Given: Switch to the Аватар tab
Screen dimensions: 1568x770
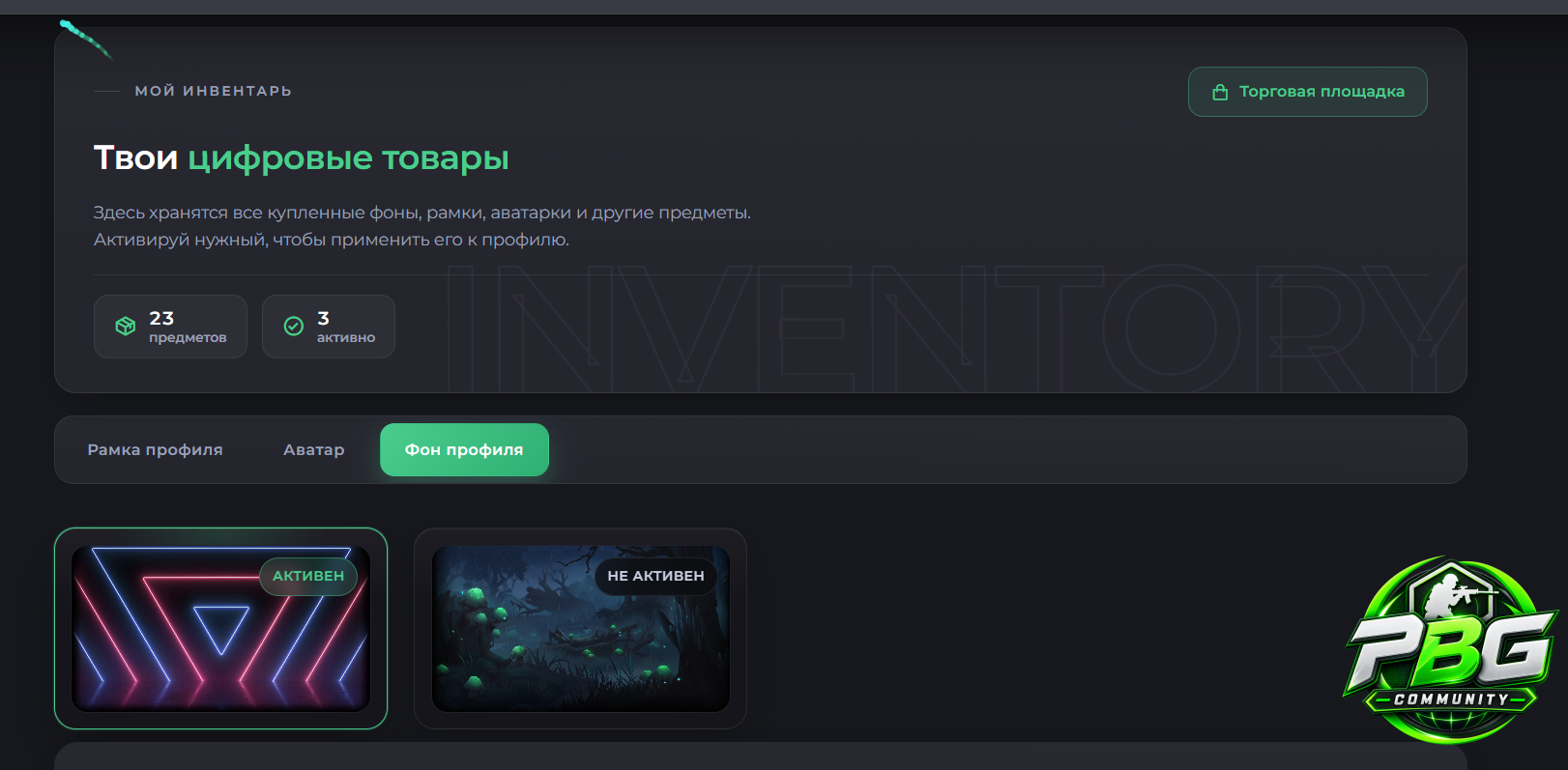Looking at the screenshot, I should 313,450.
